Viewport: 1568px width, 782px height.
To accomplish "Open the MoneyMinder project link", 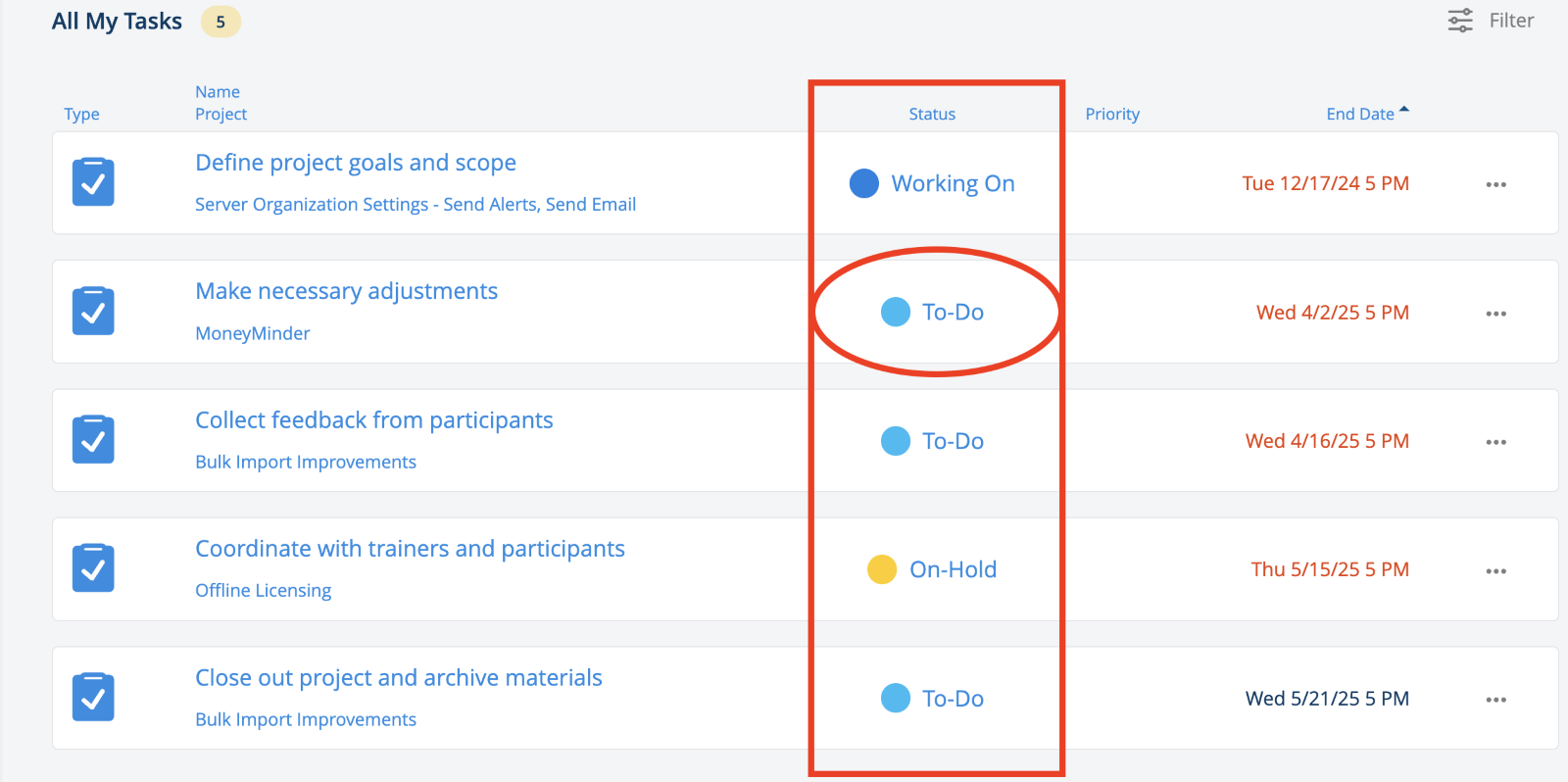I will (253, 333).
